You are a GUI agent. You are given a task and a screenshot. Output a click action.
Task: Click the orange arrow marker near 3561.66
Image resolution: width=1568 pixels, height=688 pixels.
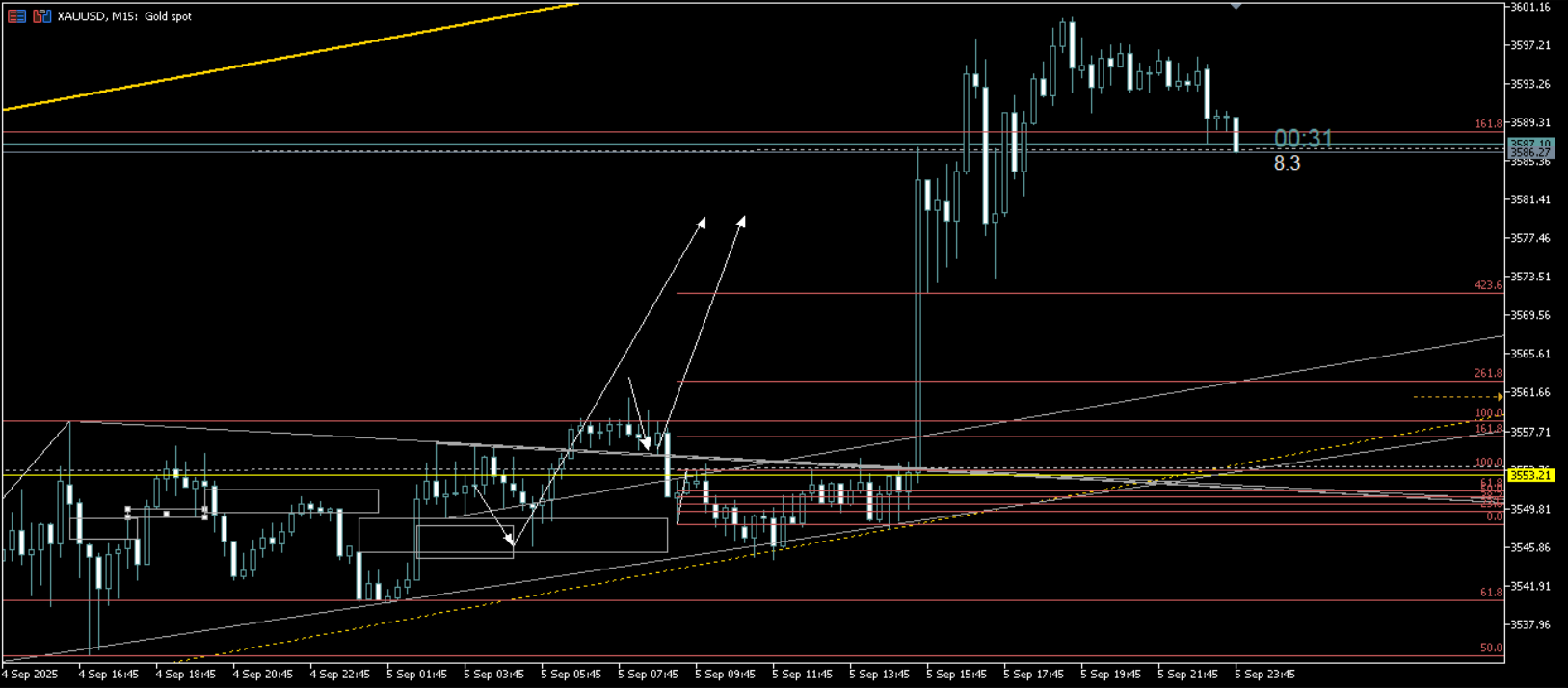click(x=1499, y=397)
